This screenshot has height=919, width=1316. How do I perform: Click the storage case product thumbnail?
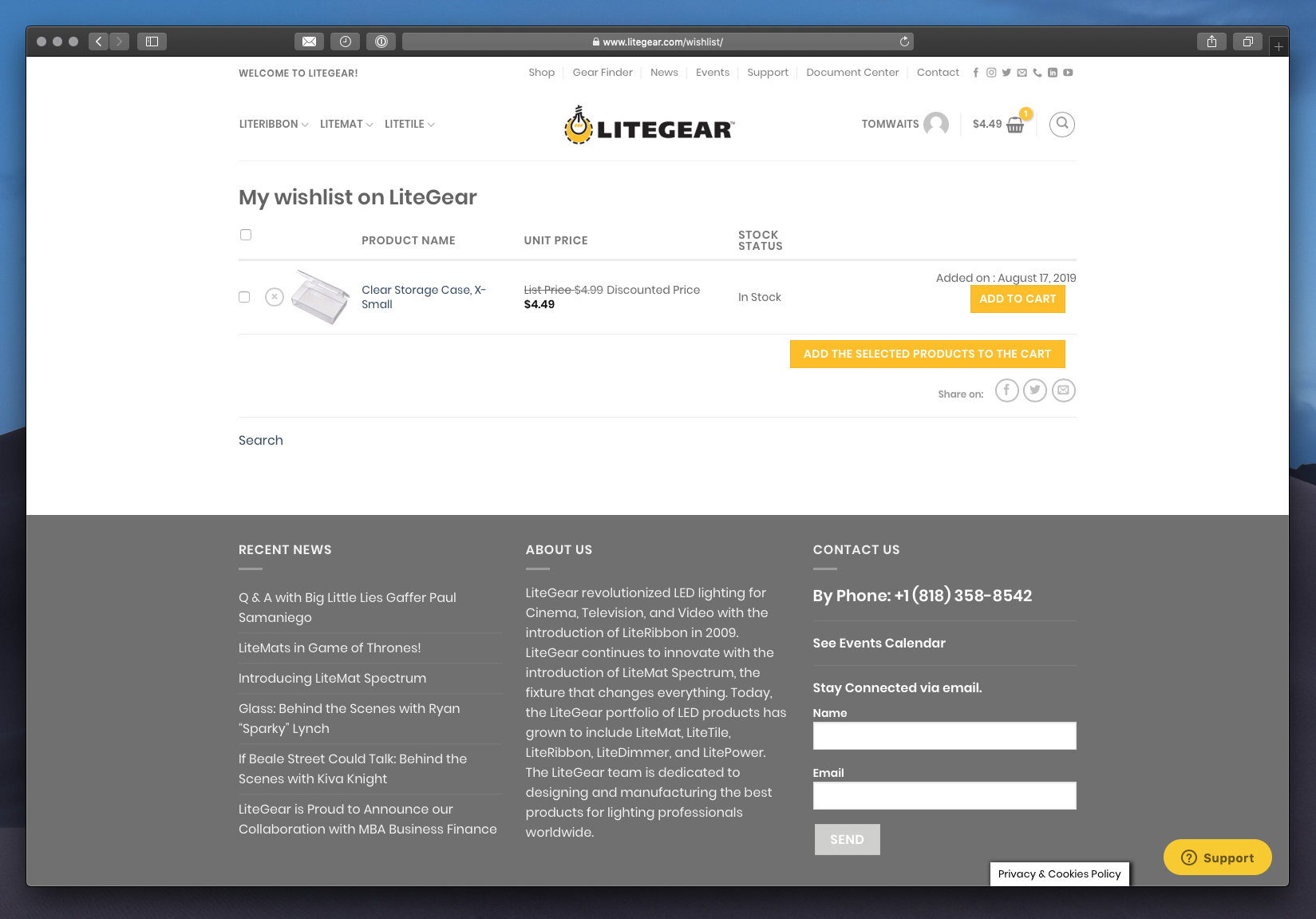(x=320, y=297)
